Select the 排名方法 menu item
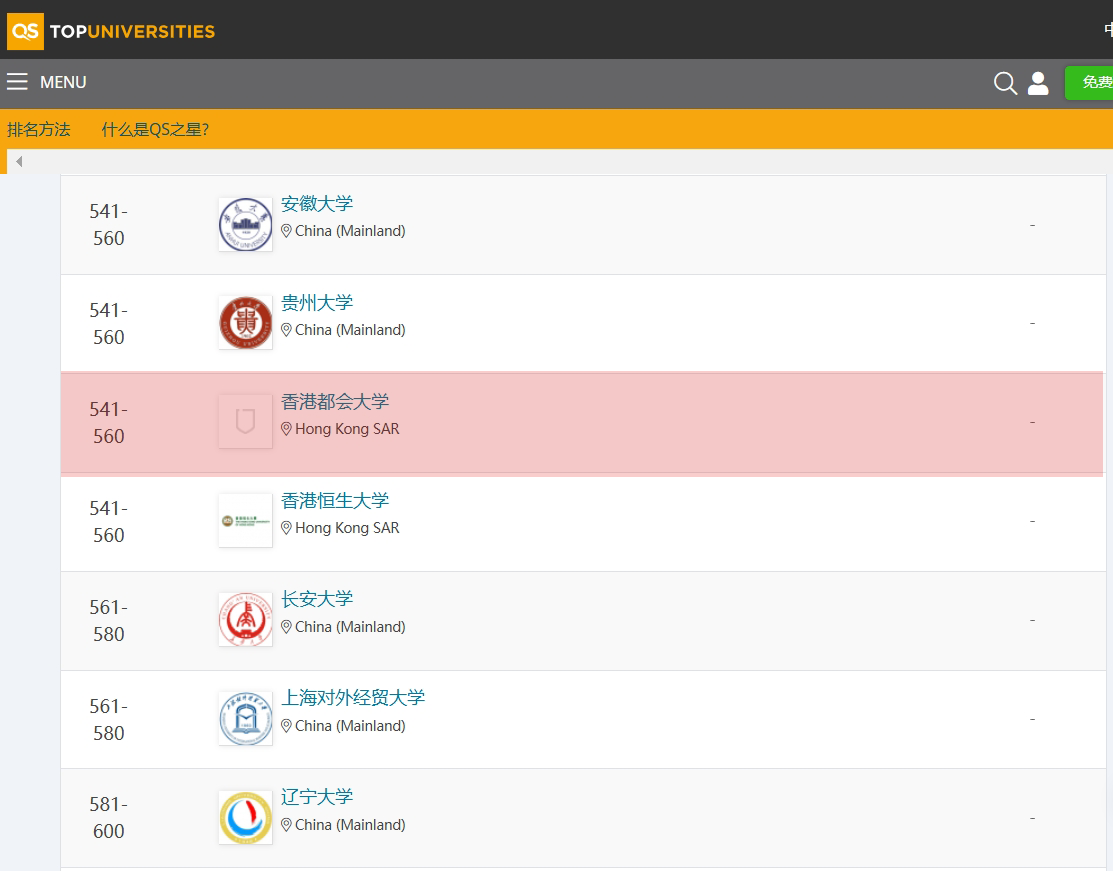 [x=38, y=129]
